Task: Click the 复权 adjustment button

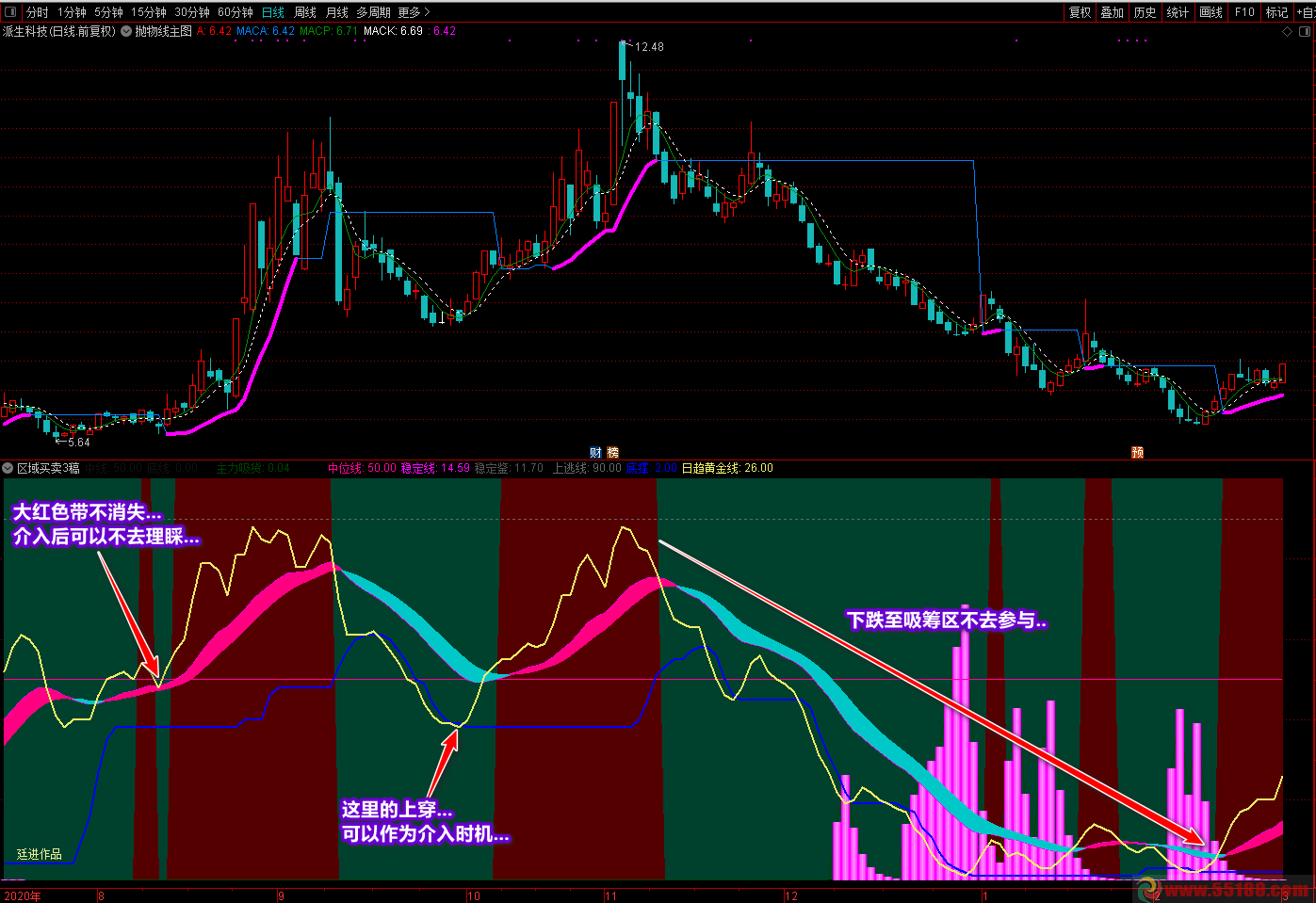Action: [1080, 12]
